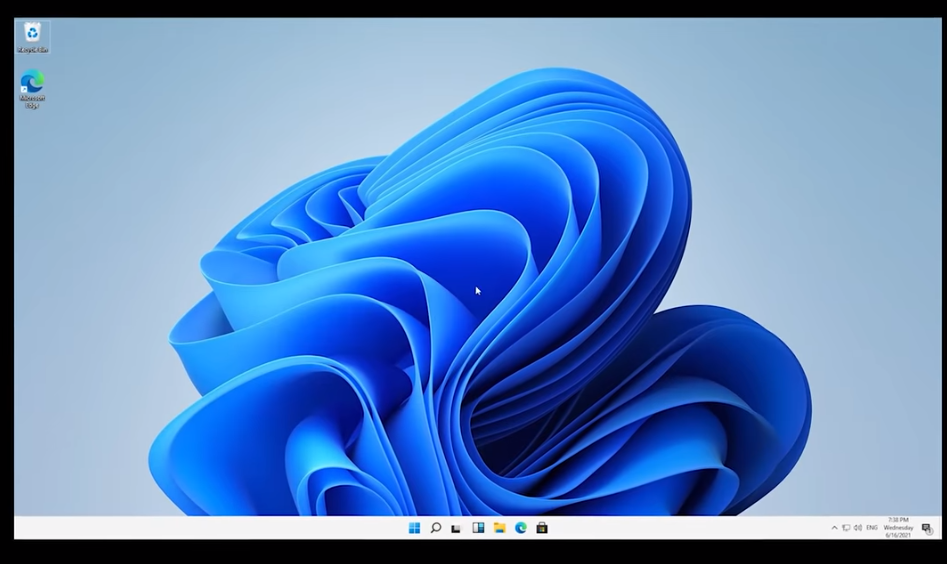Open Task View on the taskbar
This screenshot has width=947, height=564.
pyautogui.click(x=456, y=529)
